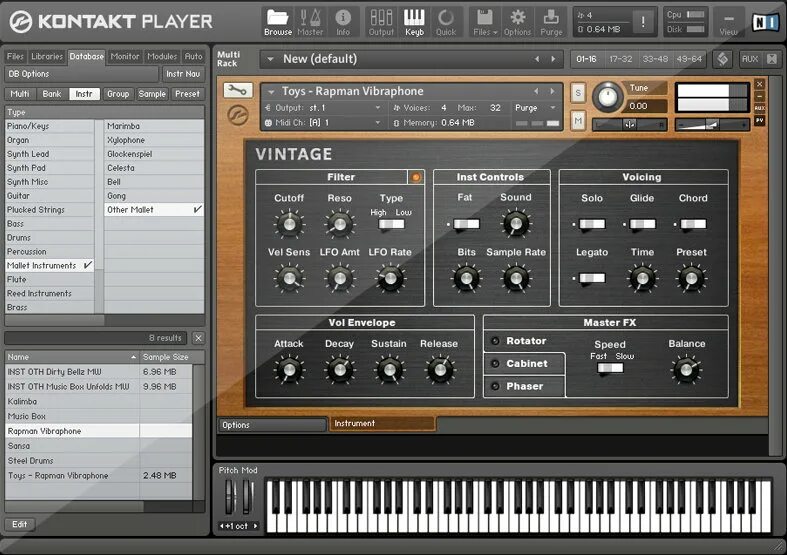787x555 pixels.
Task: Switch to the Files tab
Action: [x=15, y=56]
